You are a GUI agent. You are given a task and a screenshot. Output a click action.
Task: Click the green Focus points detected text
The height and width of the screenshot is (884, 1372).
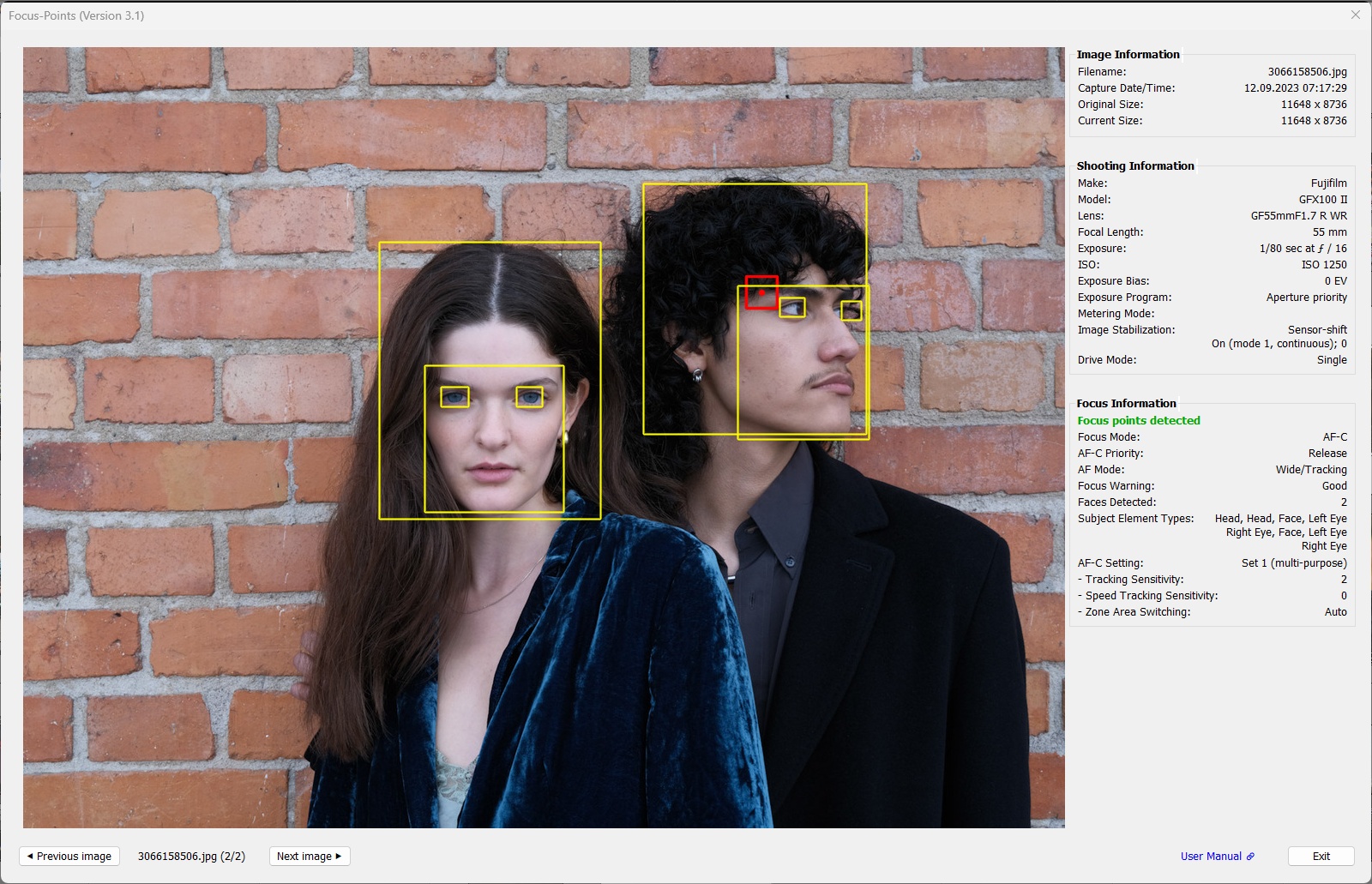coord(1138,420)
